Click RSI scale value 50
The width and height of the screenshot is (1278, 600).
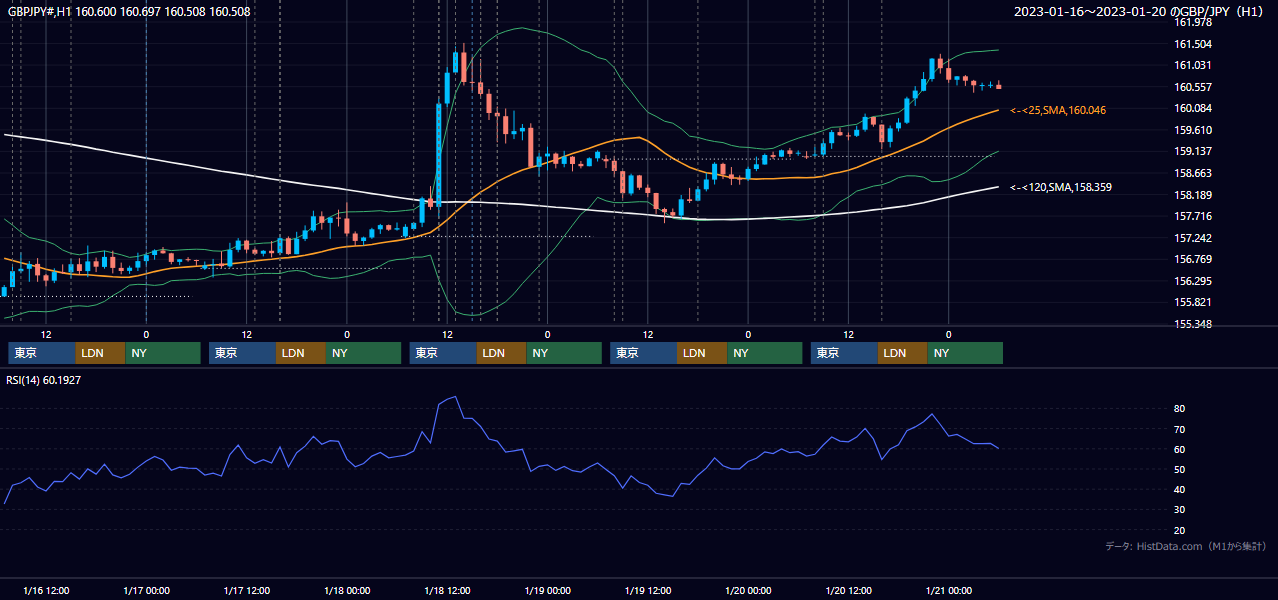[1180, 469]
